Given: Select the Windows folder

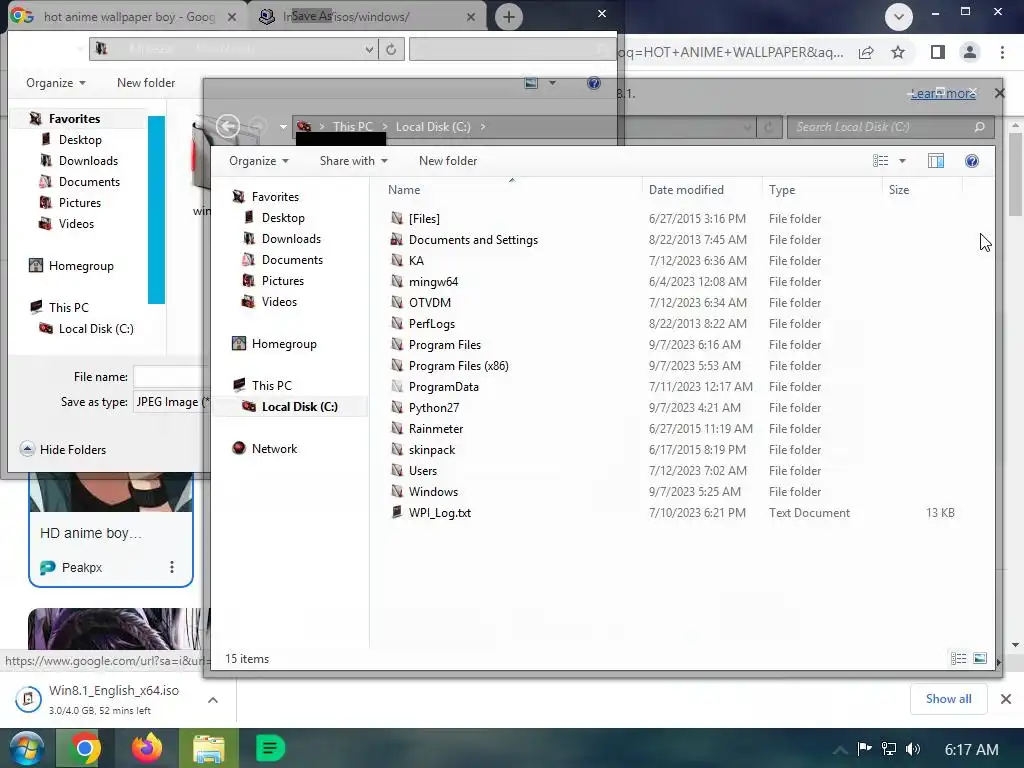Looking at the screenshot, I should (x=433, y=492).
